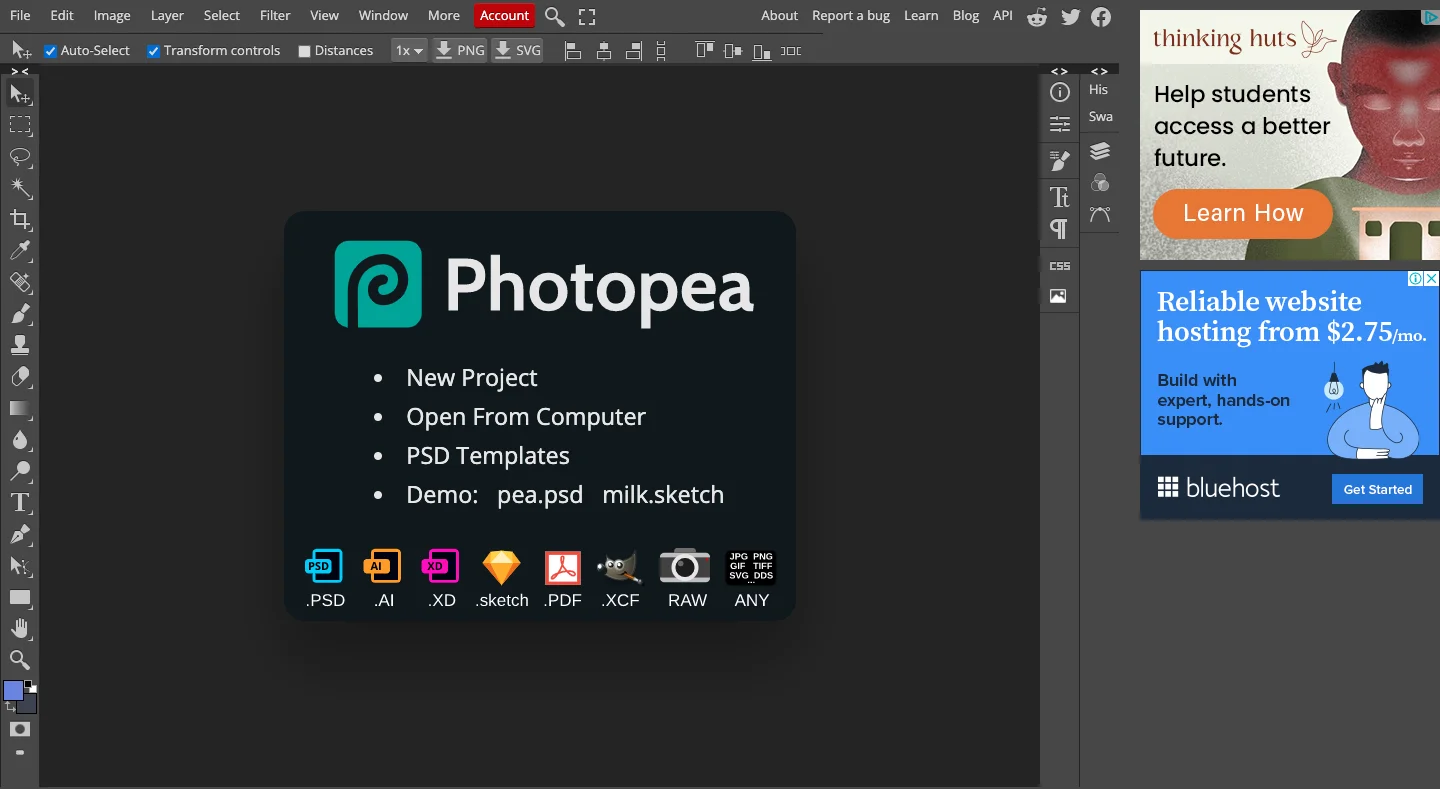The height and width of the screenshot is (789, 1440).
Task: Open the pea.psd demo file
Action: [x=540, y=495]
